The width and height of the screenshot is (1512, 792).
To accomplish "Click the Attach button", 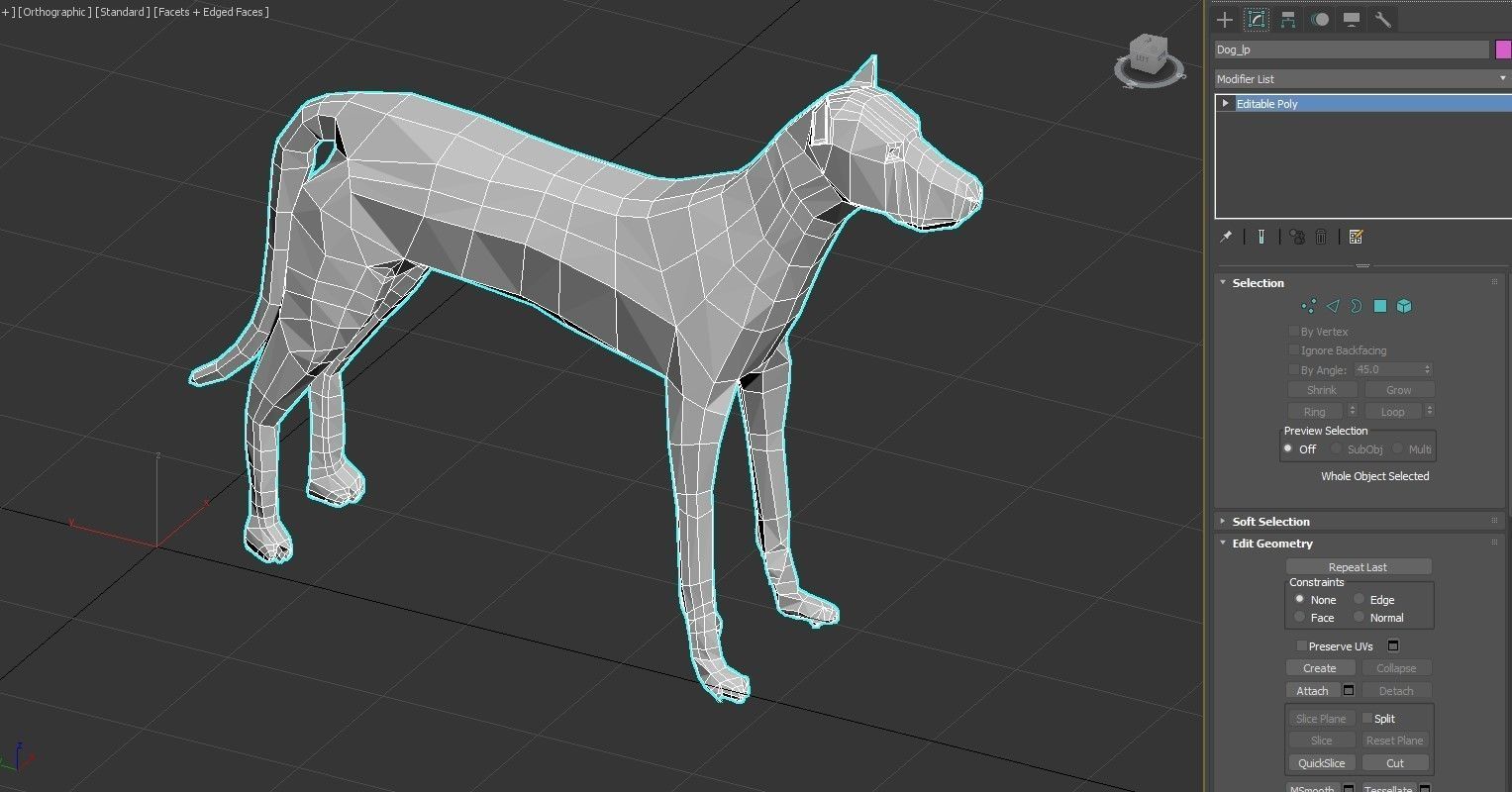I will pos(1313,691).
